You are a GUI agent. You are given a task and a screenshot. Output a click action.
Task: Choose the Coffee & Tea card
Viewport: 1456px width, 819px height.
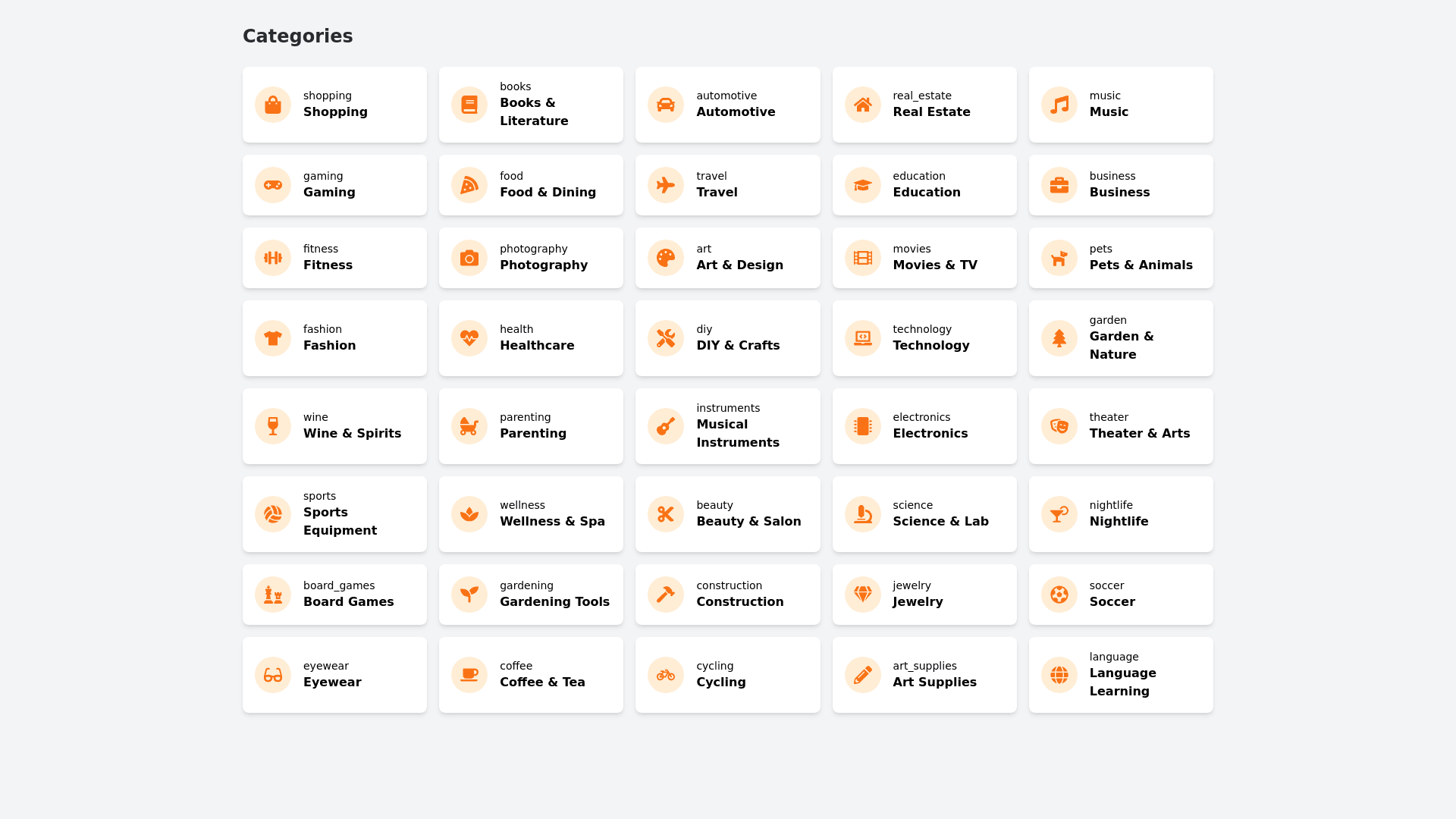click(x=531, y=675)
